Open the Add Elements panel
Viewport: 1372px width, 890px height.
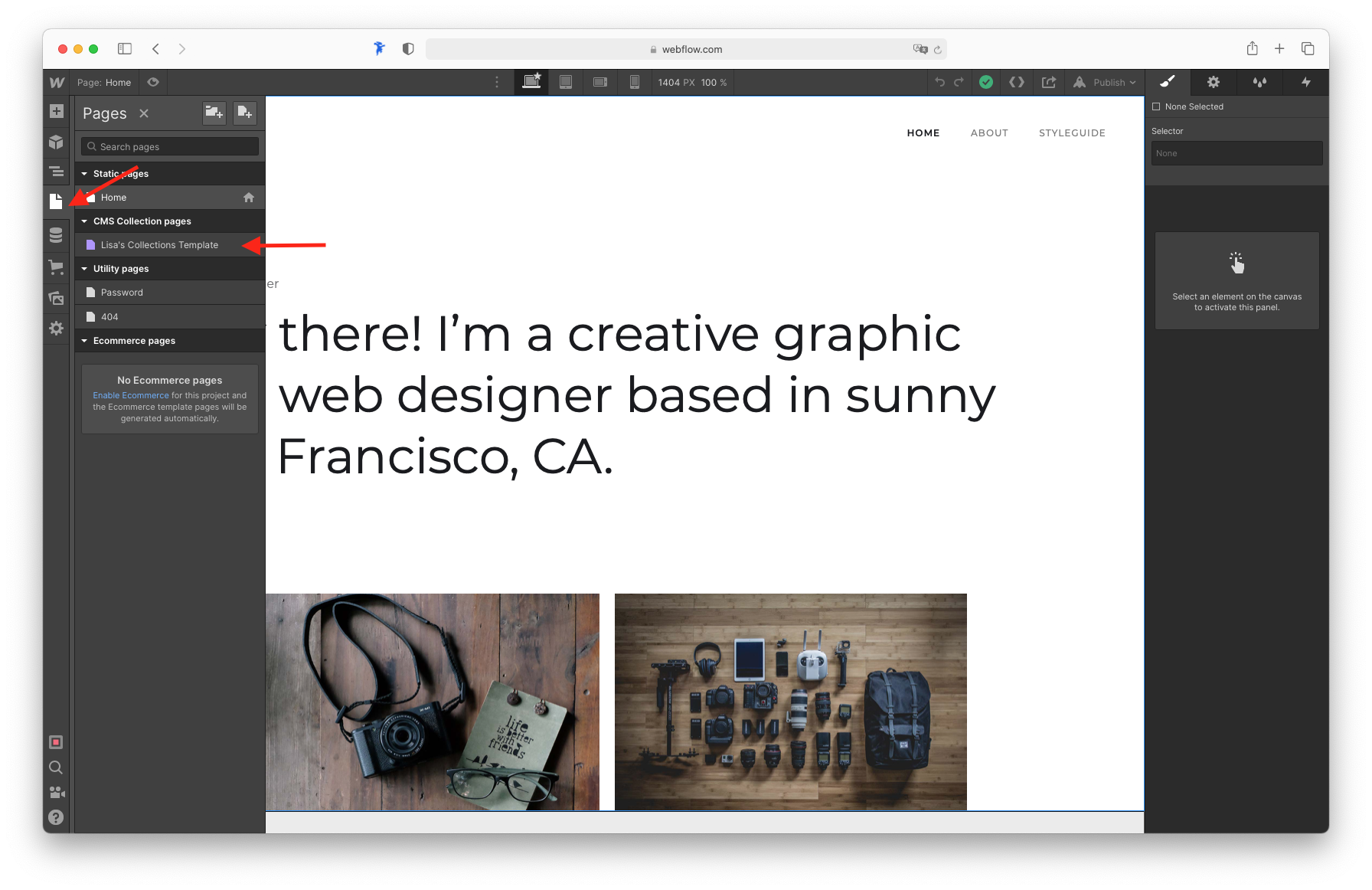tap(56, 111)
